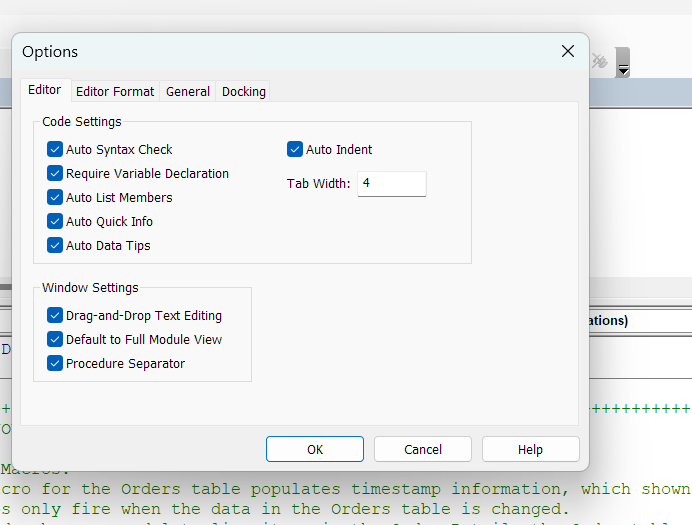Open the General tab
The width and height of the screenshot is (692, 525).
click(188, 91)
